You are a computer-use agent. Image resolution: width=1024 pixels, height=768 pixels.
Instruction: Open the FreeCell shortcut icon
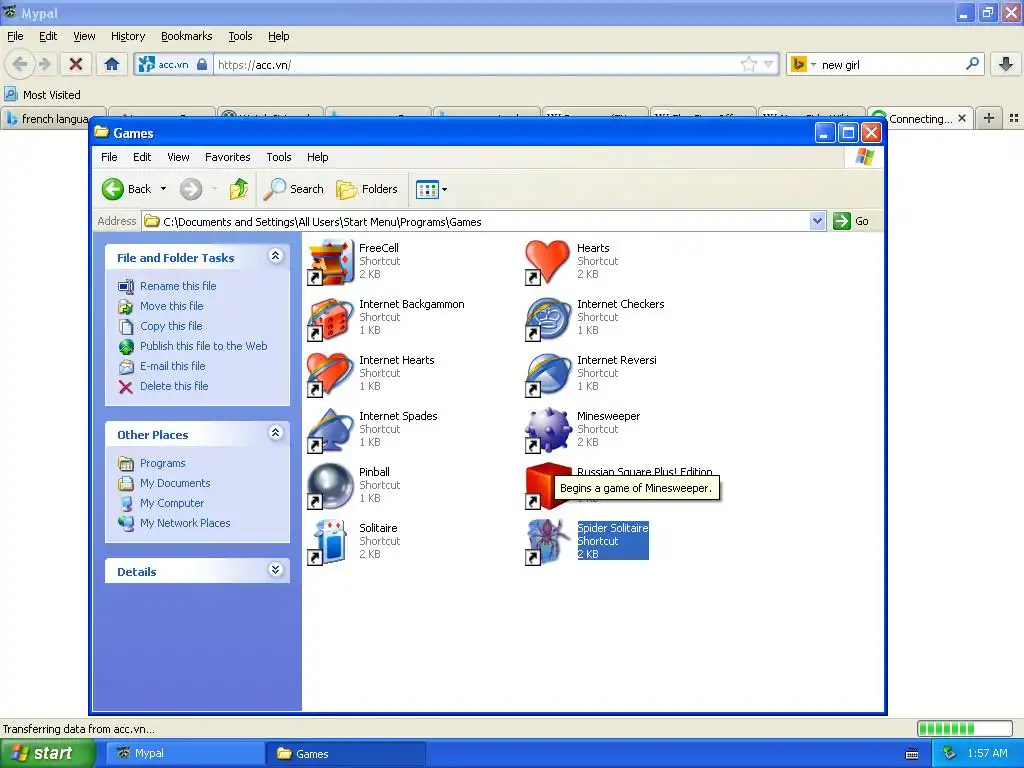(x=330, y=263)
